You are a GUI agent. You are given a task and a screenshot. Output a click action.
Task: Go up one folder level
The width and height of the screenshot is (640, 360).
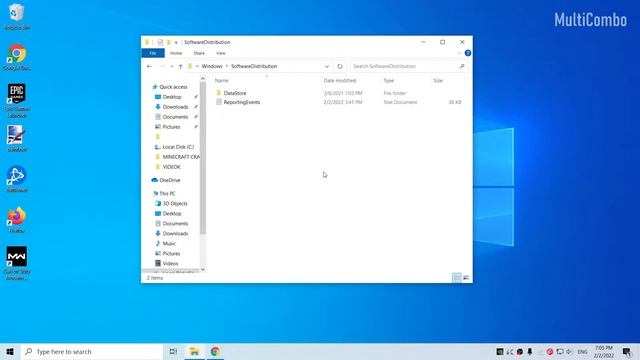180,66
